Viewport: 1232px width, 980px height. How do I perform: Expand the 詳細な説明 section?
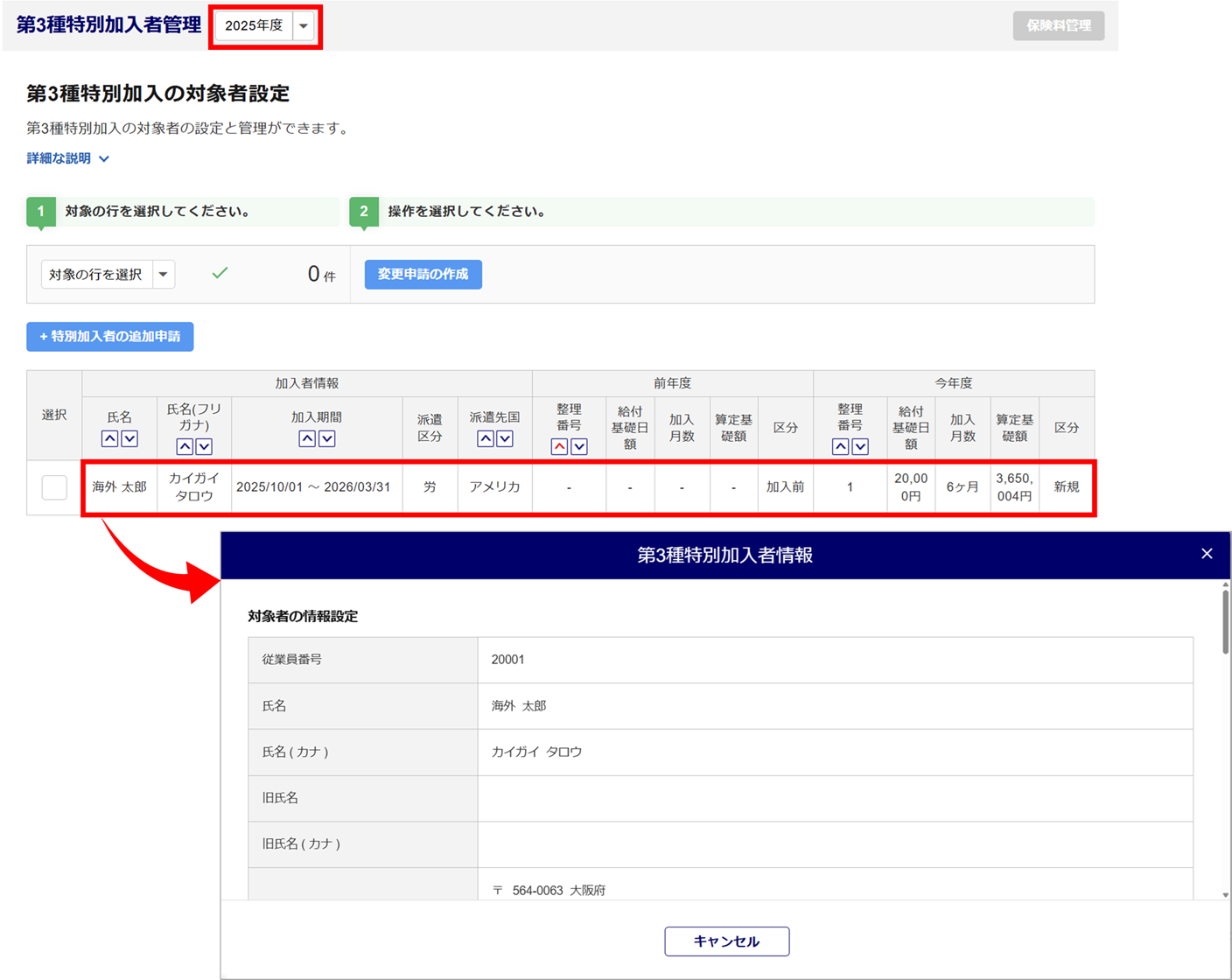(x=67, y=158)
